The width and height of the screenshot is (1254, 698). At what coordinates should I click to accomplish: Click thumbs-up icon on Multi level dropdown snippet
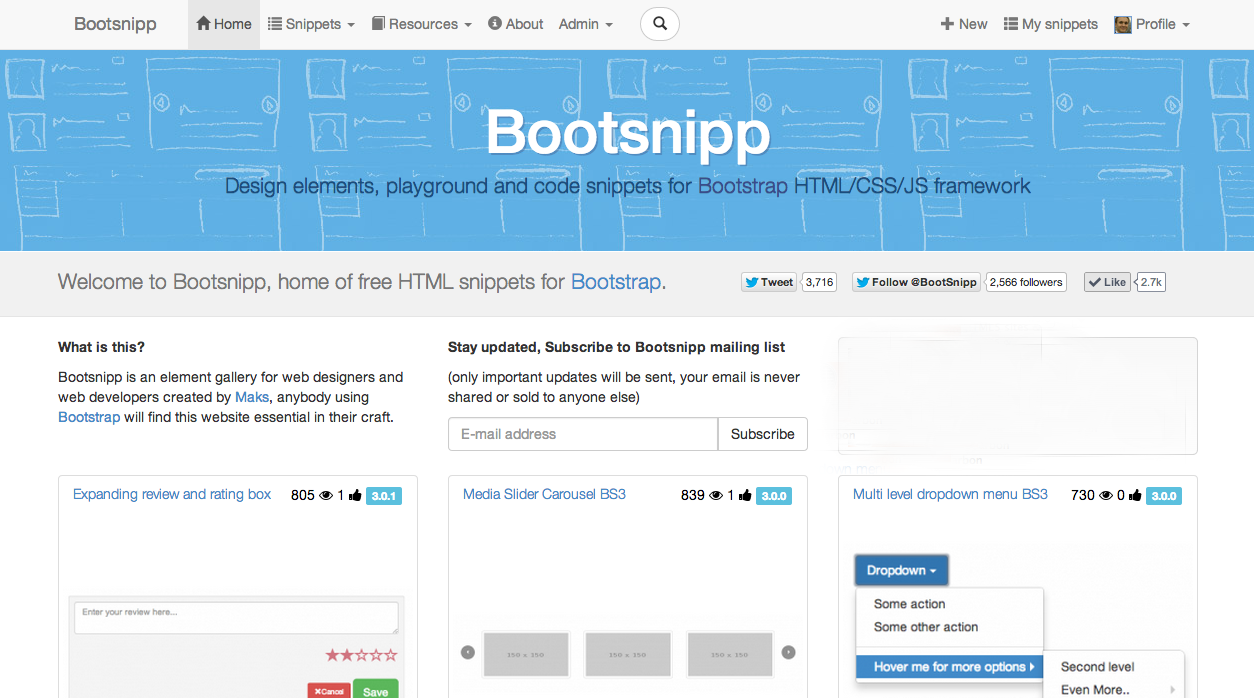(1135, 495)
